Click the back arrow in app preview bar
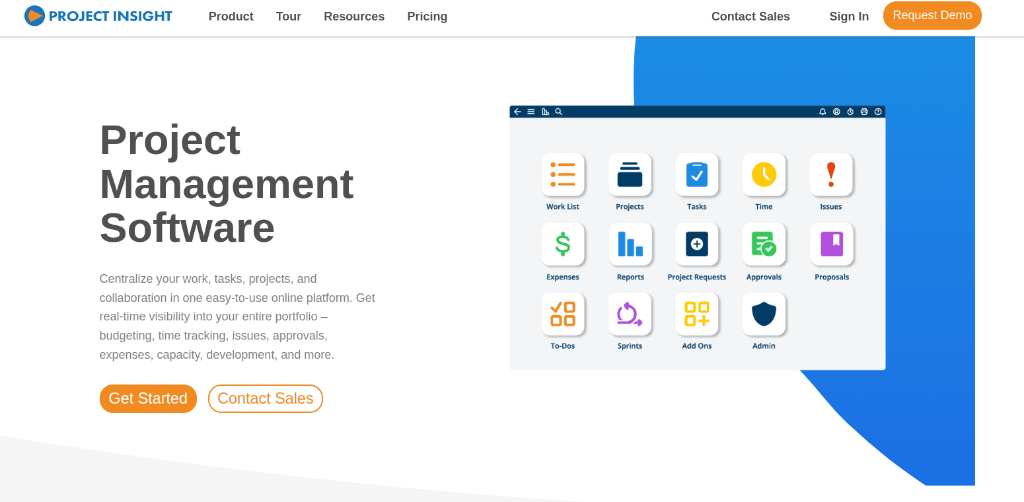Image resolution: width=1024 pixels, height=502 pixels. (517, 112)
